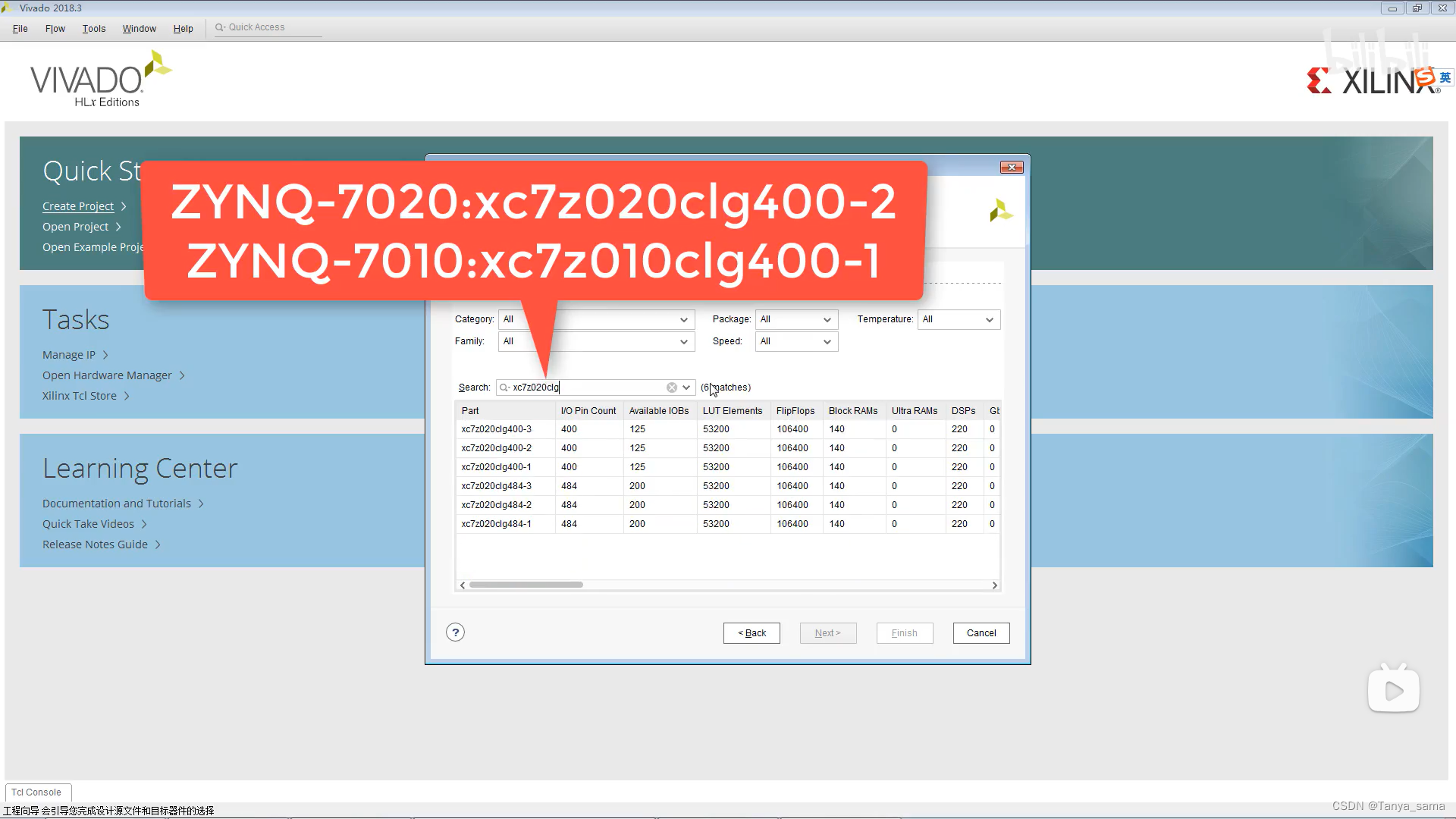Screen dimensions: 1456x819
Task: Expand the Category dropdown
Action: [683, 320]
